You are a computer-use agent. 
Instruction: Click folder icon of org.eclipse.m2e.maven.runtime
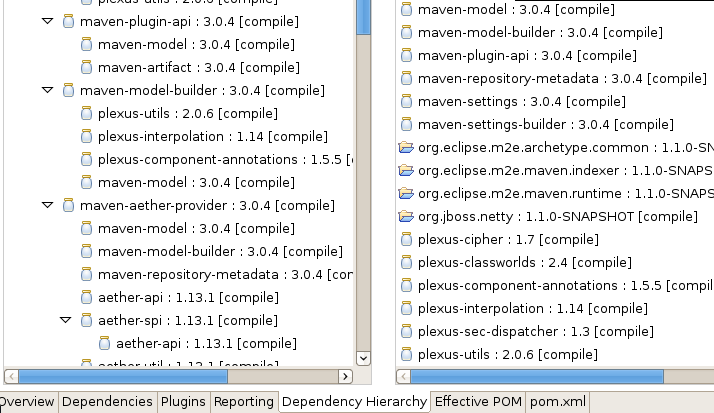tap(406, 194)
